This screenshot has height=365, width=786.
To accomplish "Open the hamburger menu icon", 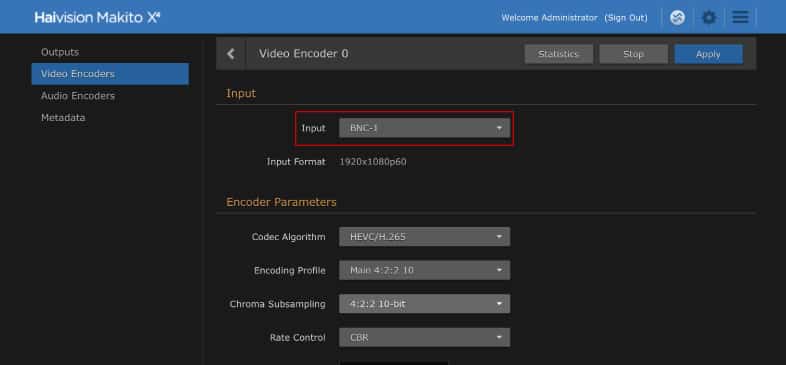I will (x=740, y=18).
